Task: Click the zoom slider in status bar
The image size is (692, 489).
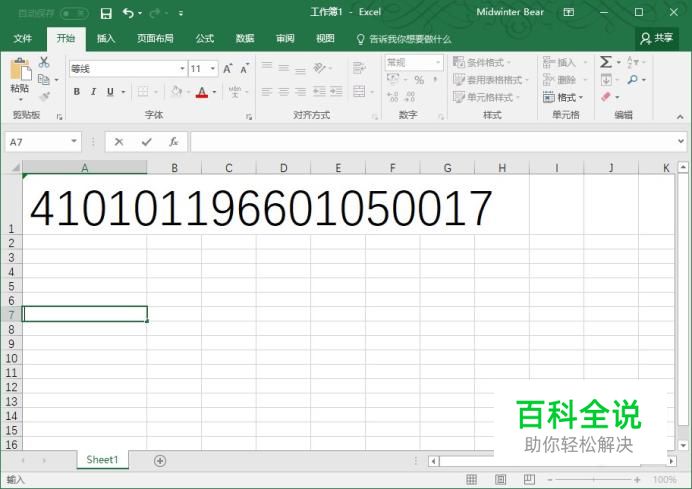Action: click(x=593, y=479)
